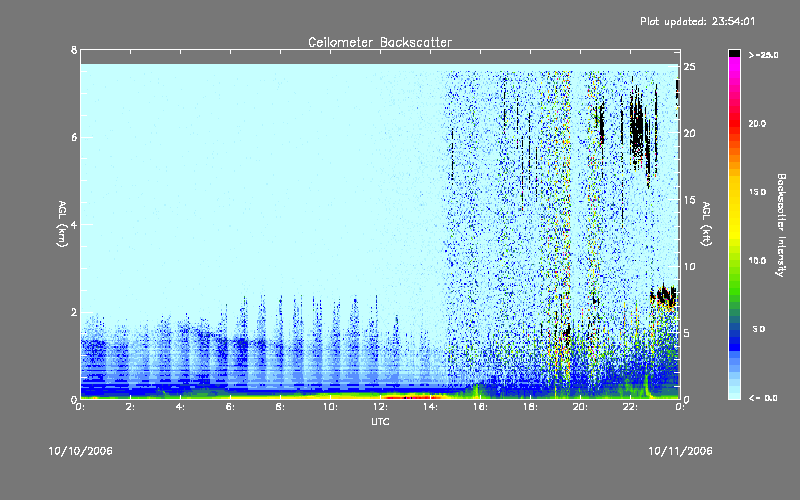Click the "15.0" colorbar intensity label
Viewport: 800px width, 500px height.
(758, 192)
